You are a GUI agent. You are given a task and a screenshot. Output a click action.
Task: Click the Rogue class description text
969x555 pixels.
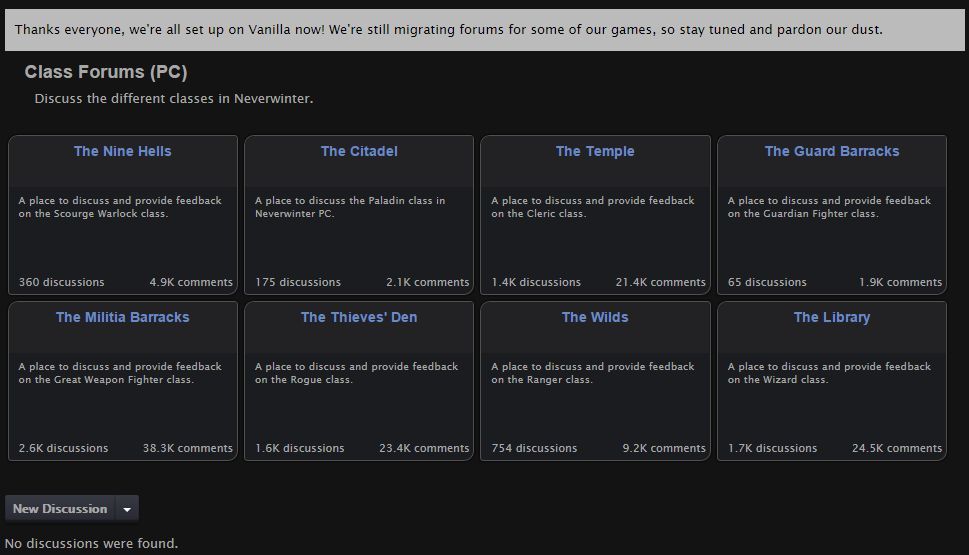point(357,373)
